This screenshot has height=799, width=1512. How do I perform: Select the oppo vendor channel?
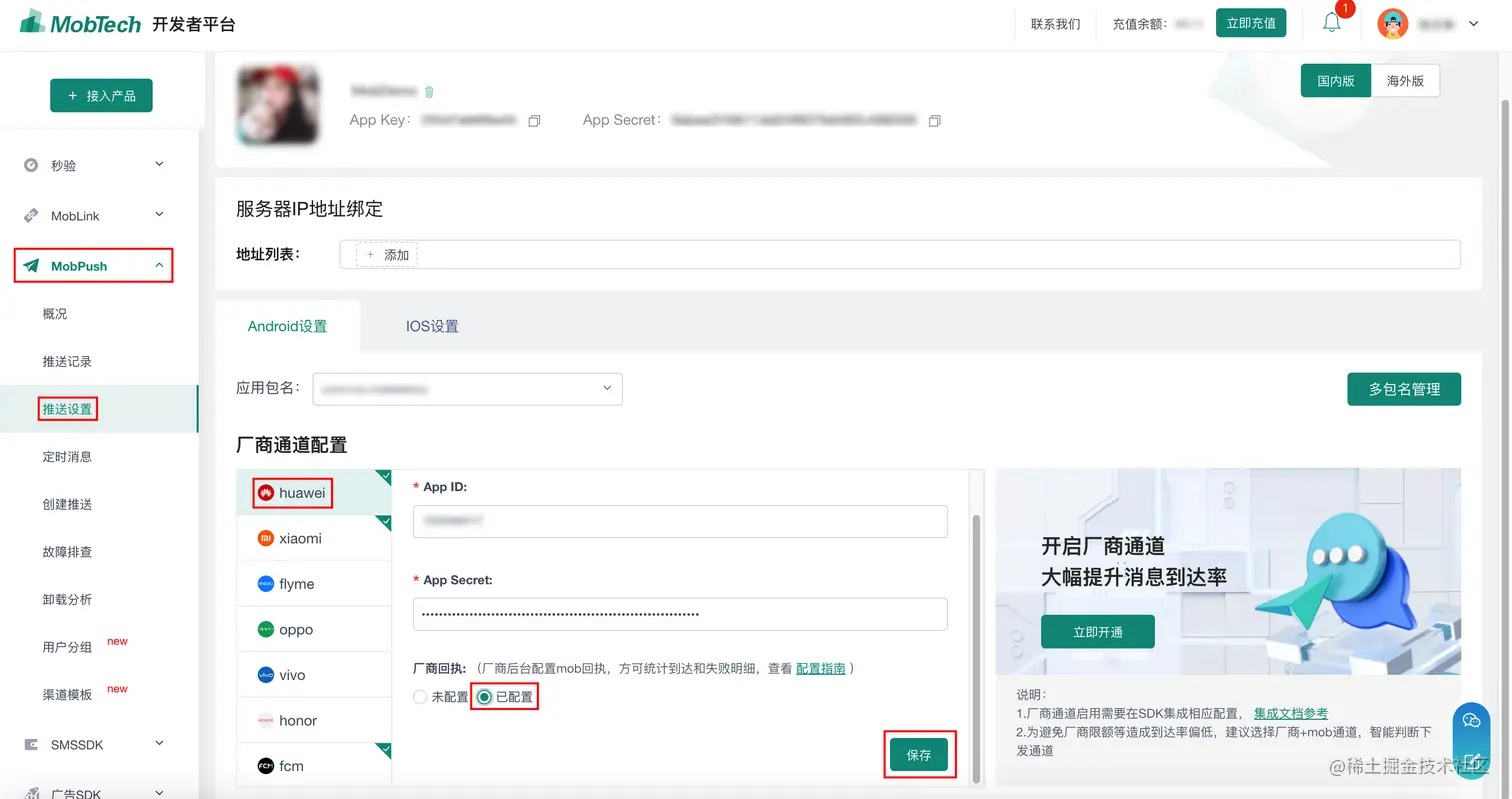coord(297,628)
